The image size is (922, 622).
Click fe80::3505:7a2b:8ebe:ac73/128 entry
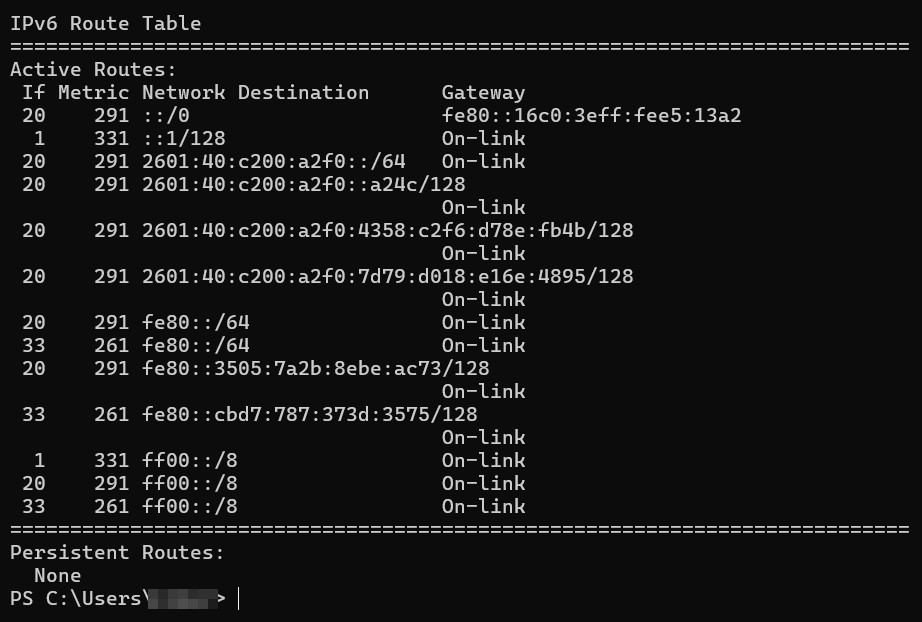pyautogui.click(x=315, y=368)
